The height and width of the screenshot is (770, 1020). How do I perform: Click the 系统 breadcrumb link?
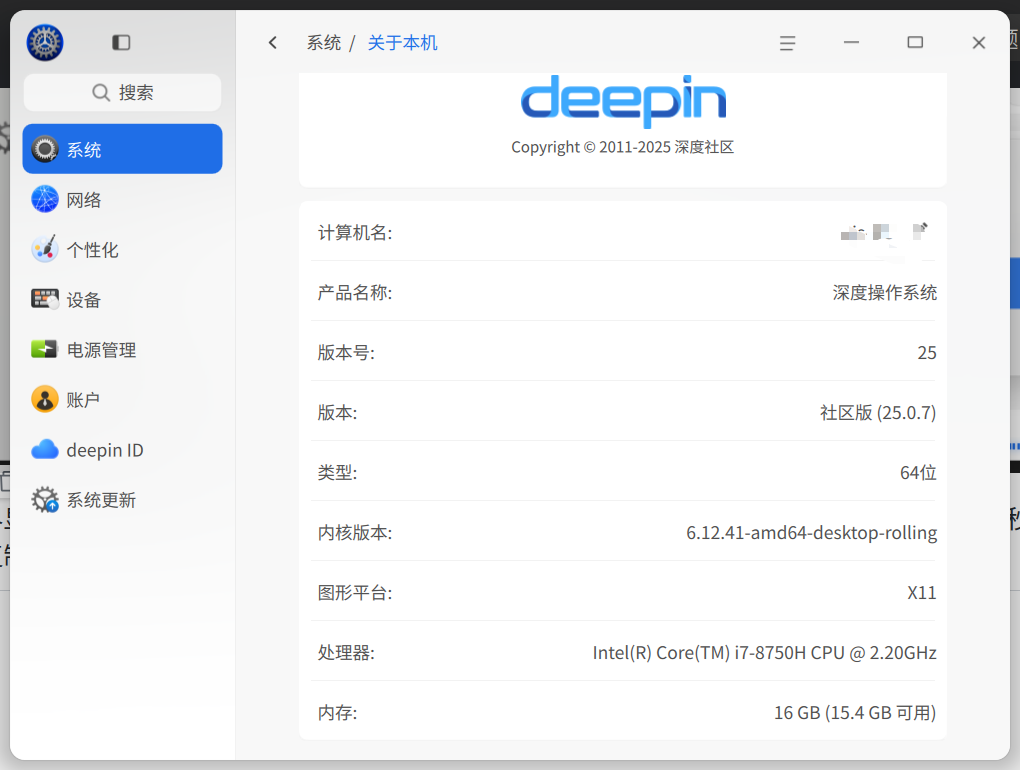point(324,43)
